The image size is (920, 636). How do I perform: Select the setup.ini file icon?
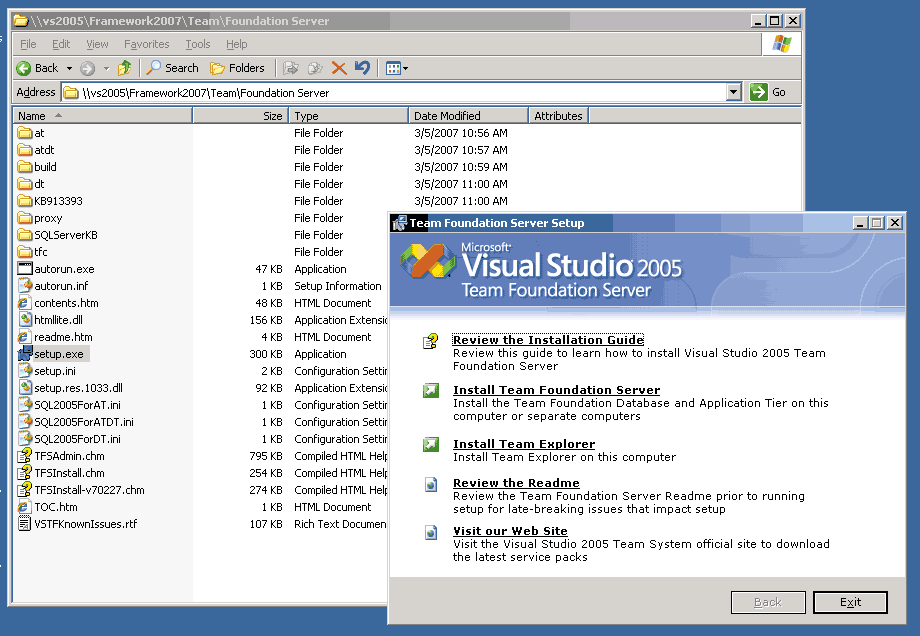pyautogui.click(x=25, y=371)
